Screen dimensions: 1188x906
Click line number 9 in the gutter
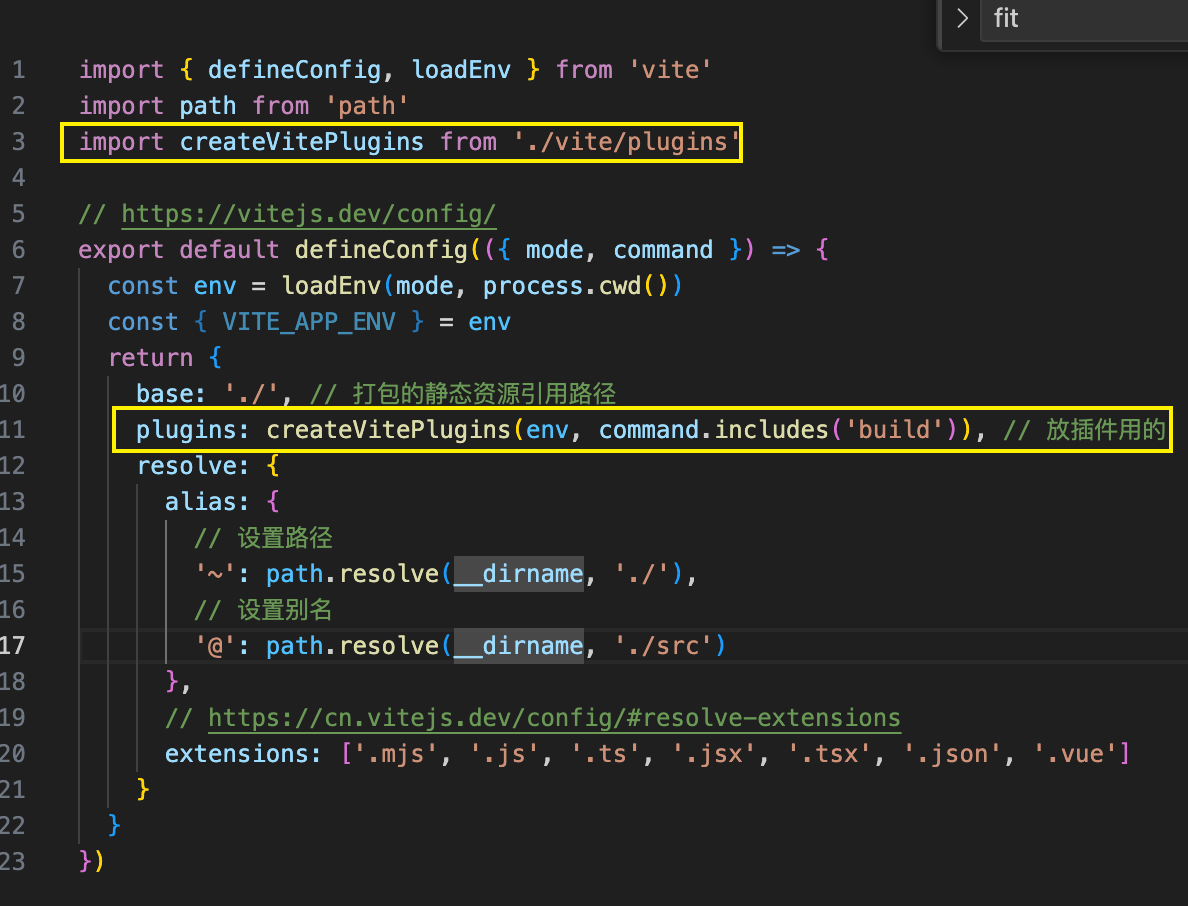(x=19, y=358)
